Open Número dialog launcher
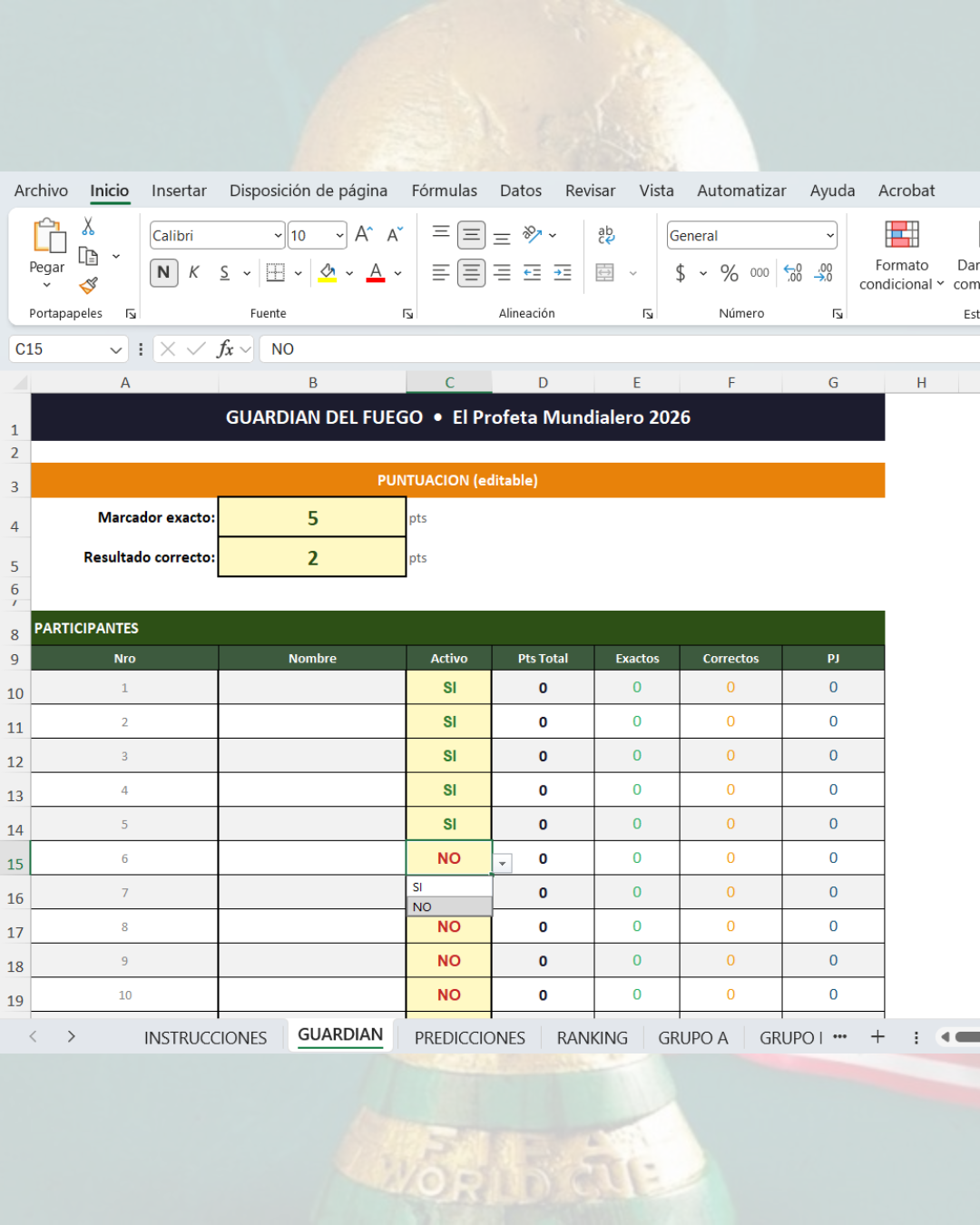Viewport: 980px width, 1225px height. tap(838, 314)
